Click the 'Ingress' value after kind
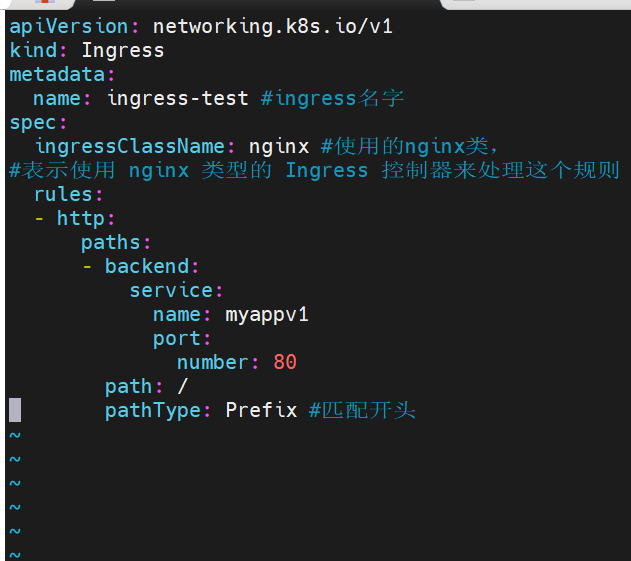631x561 pixels. click(123, 50)
